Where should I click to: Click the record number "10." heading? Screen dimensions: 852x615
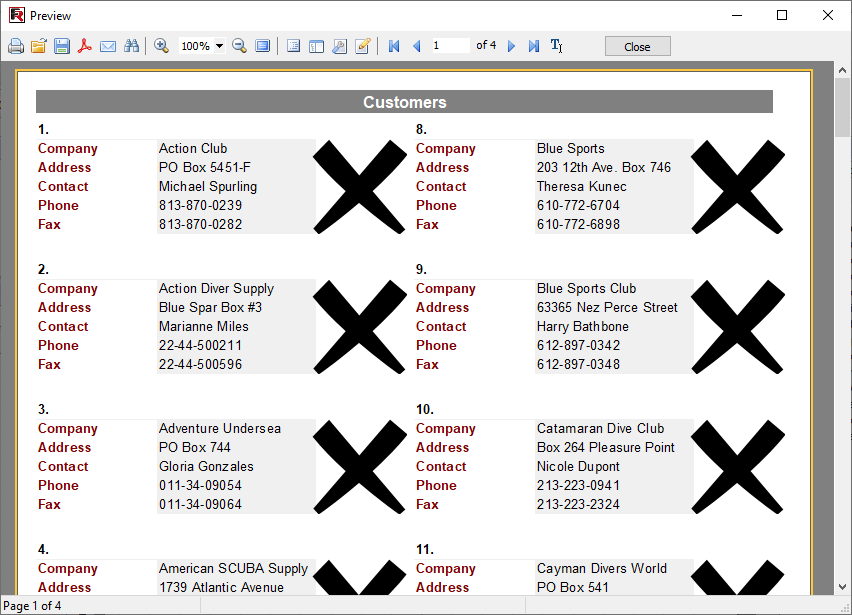click(425, 409)
